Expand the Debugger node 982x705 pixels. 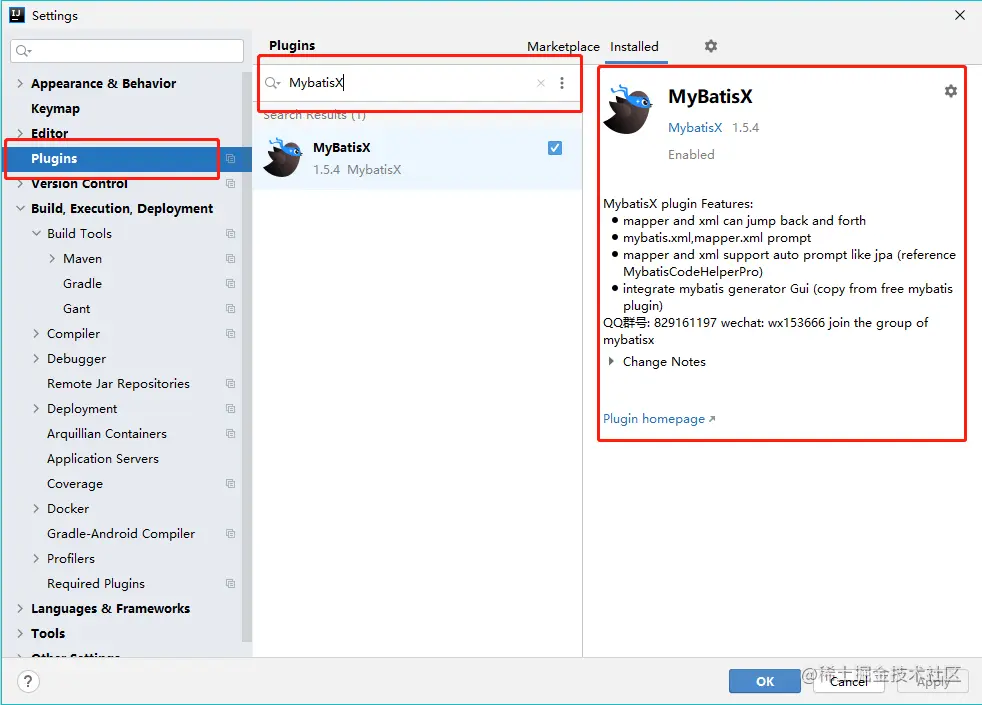[x=36, y=358]
